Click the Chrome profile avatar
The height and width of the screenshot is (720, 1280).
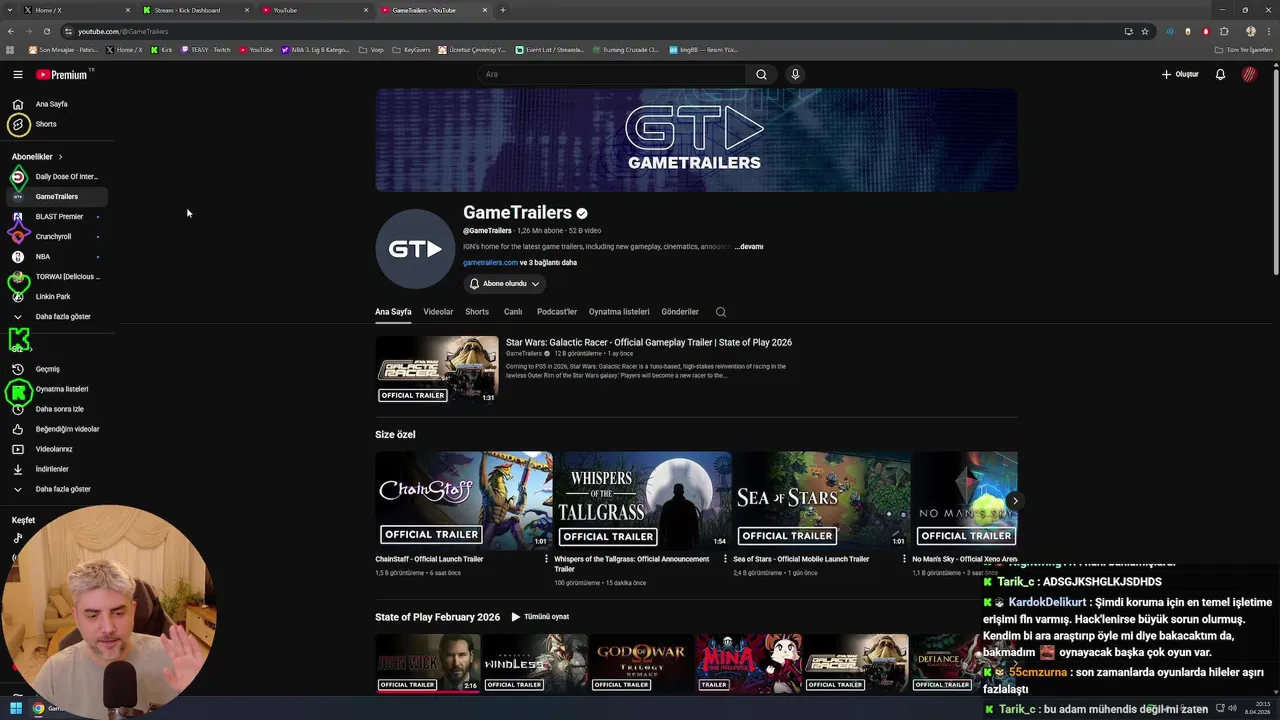click(1250, 31)
